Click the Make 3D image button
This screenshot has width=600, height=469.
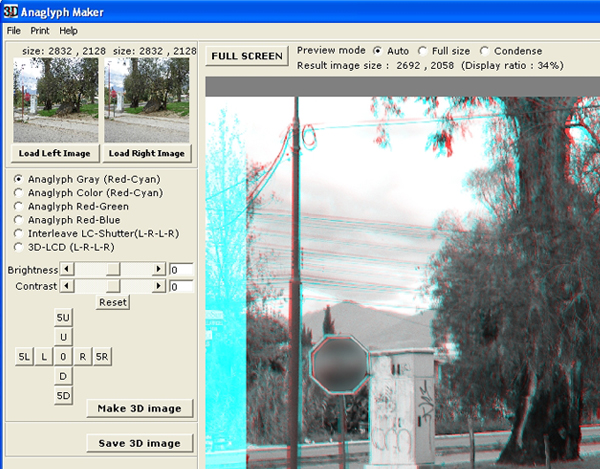tap(140, 409)
